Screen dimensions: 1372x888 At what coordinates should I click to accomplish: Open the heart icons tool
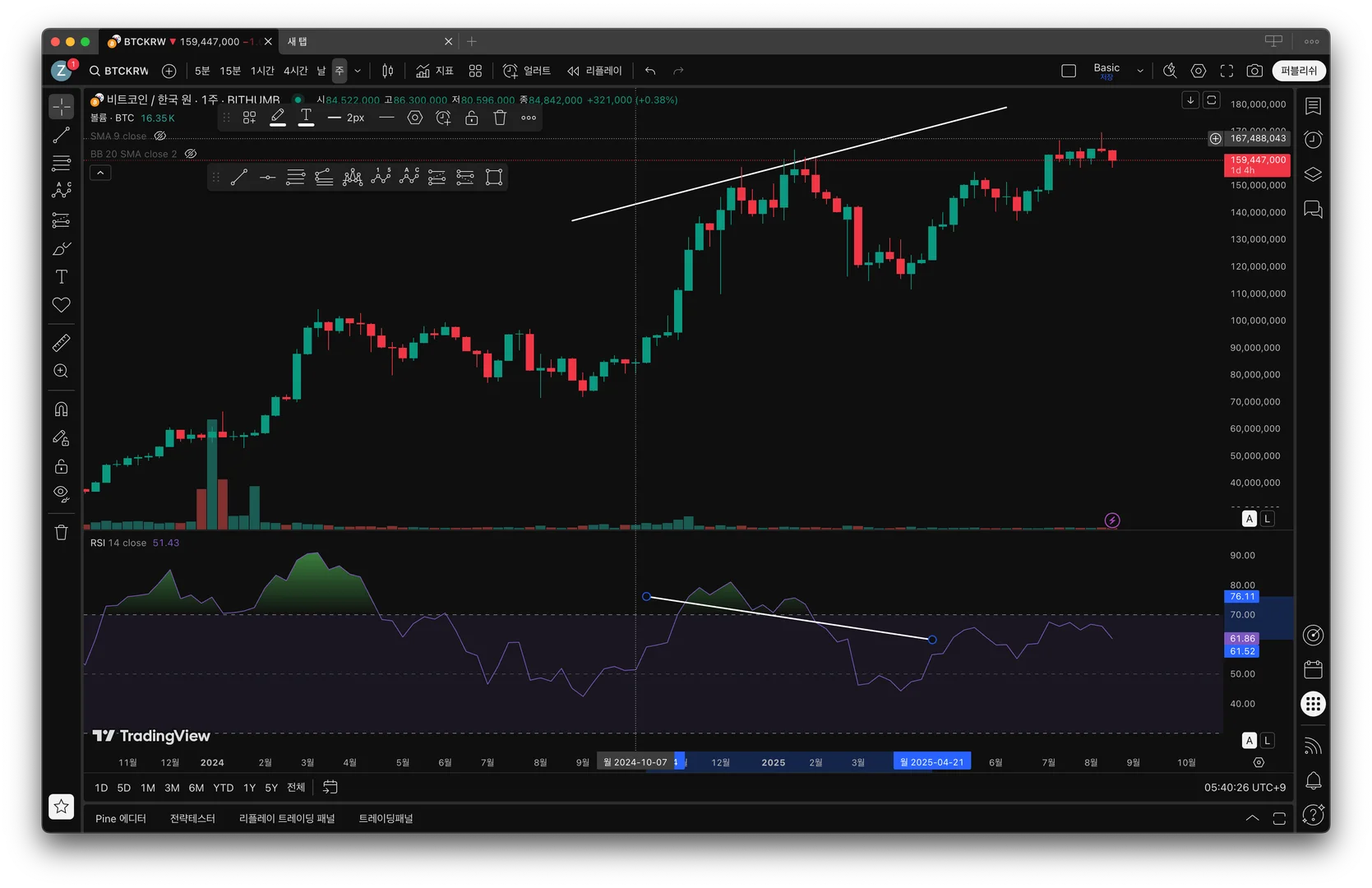tap(62, 305)
